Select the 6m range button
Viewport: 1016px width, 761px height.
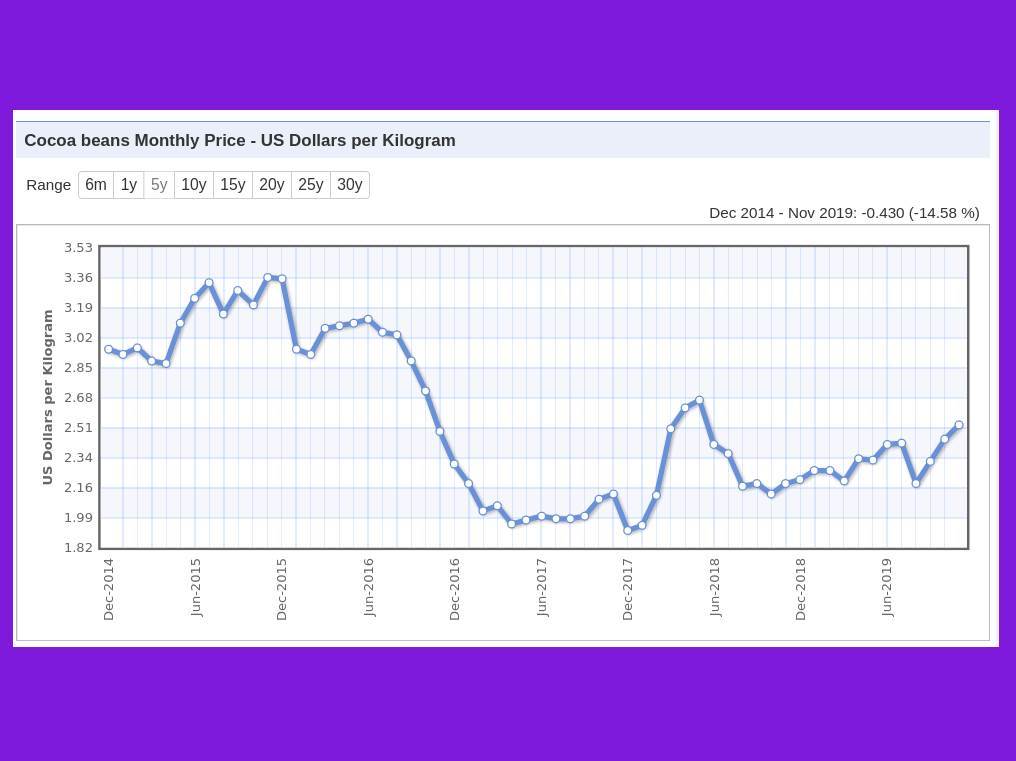click(96, 185)
